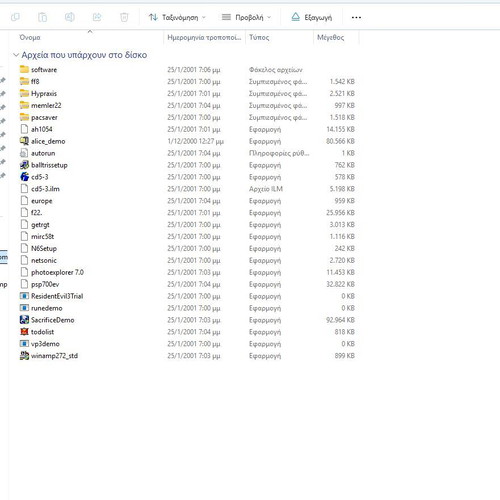Select the SacrificeDemo file icon
The image size is (500, 500).
[24, 320]
